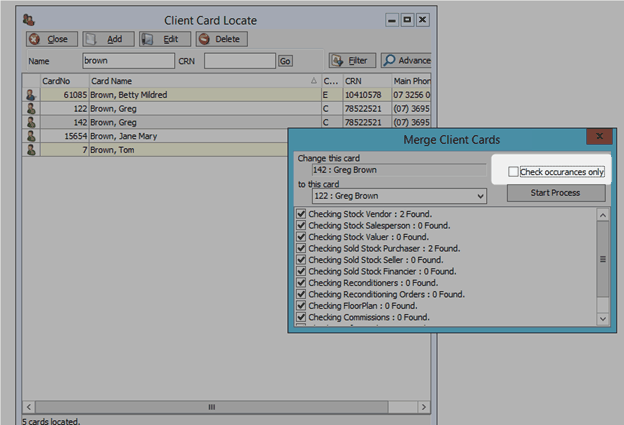This screenshot has width=624, height=425.
Task: Maximize the Client Card Locate window
Action: pyautogui.click(x=407, y=20)
